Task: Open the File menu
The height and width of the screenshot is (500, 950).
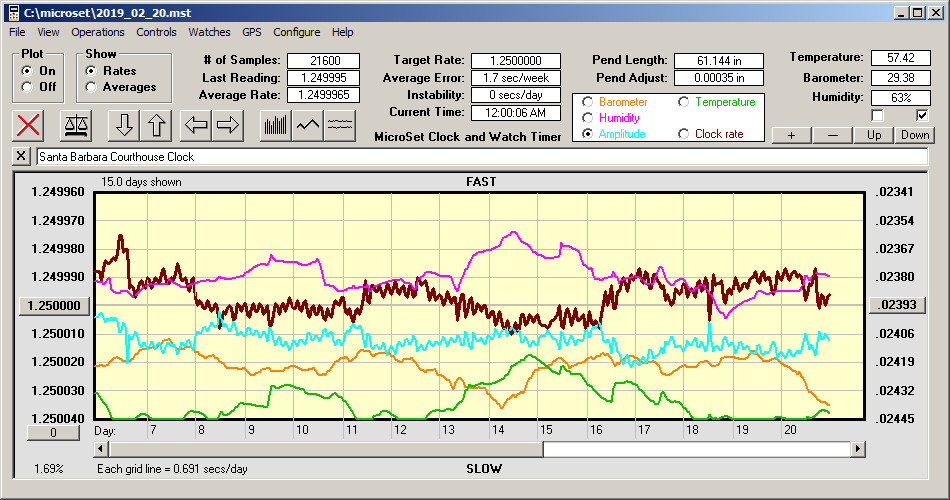Action: (17, 32)
